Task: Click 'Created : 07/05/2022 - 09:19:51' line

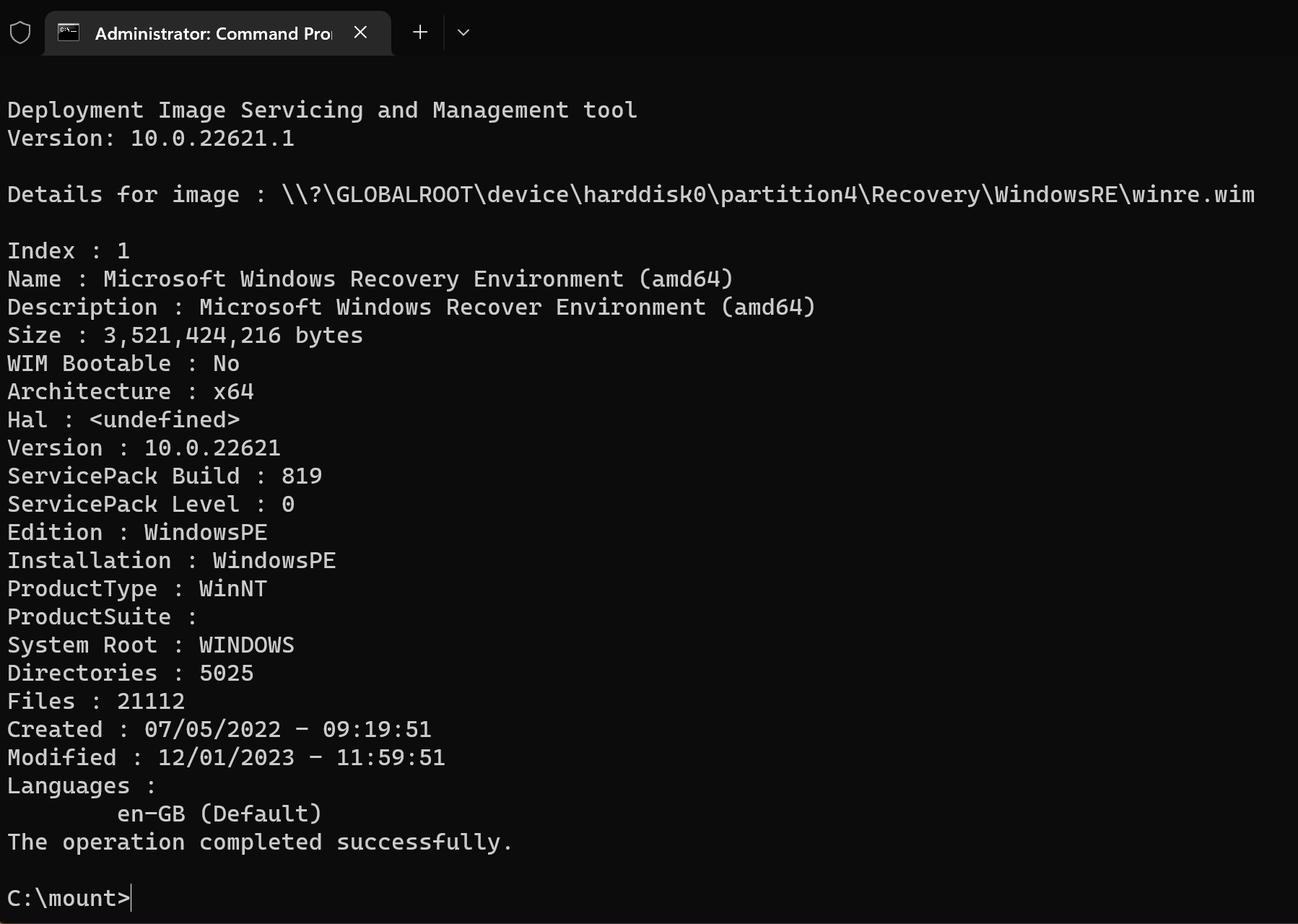Action: point(219,730)
